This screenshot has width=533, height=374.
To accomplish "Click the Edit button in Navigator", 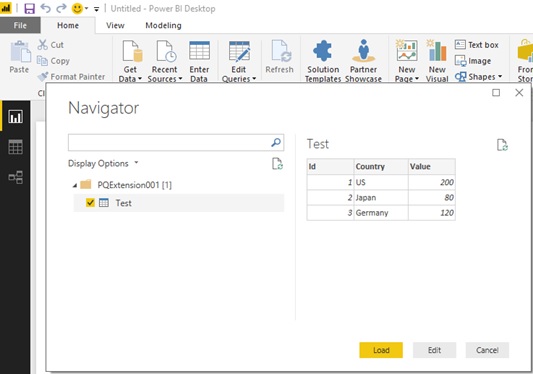I will [x=434, y=350].
